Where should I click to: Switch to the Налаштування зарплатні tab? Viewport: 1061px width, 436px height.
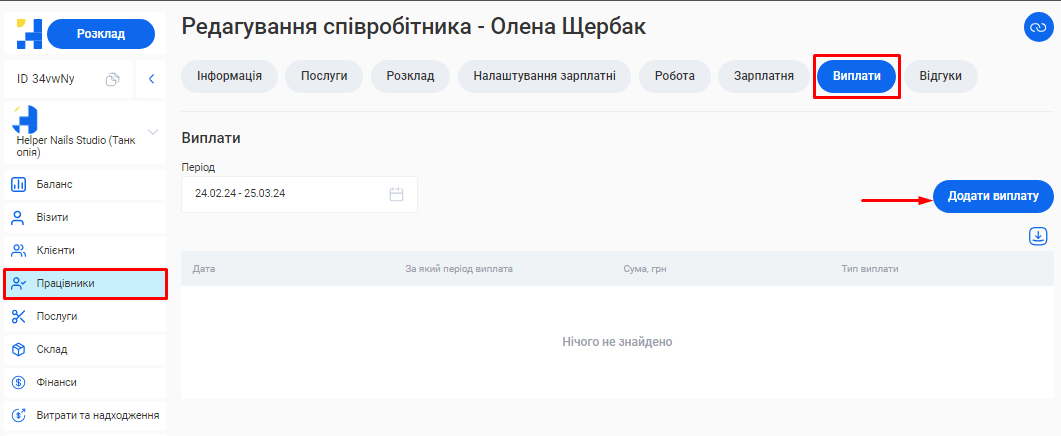[x=545, y=77]
